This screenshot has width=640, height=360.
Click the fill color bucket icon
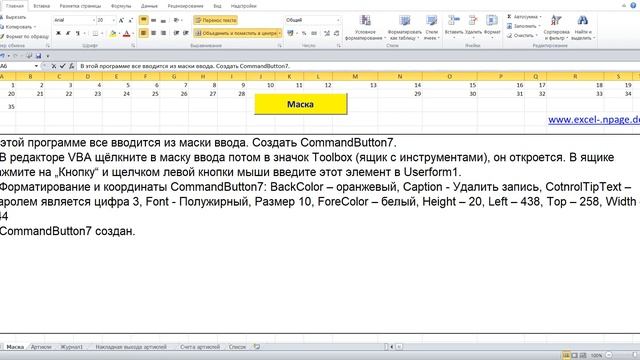point(113,33)
